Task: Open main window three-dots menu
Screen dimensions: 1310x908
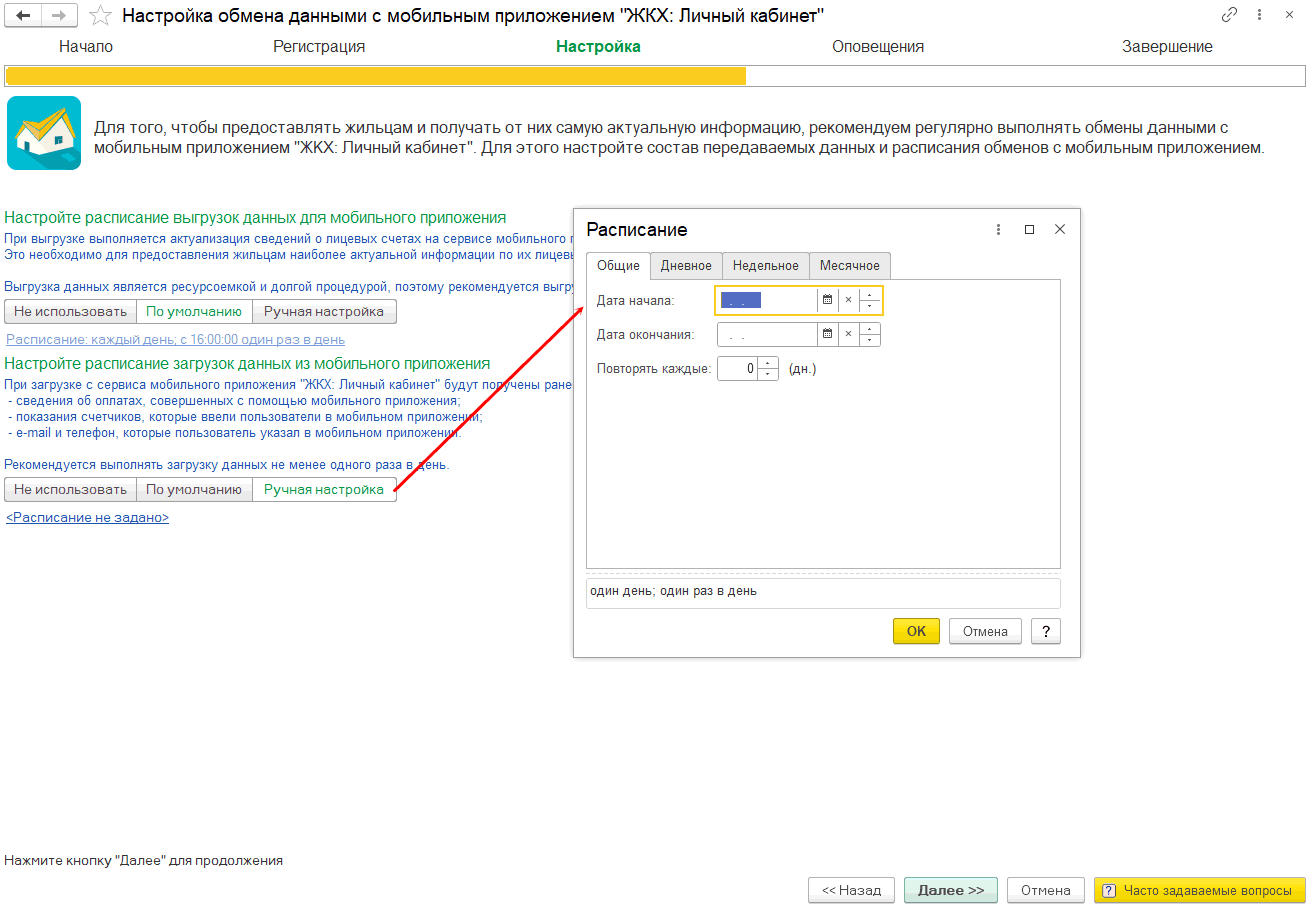Action: point(1260,15)
